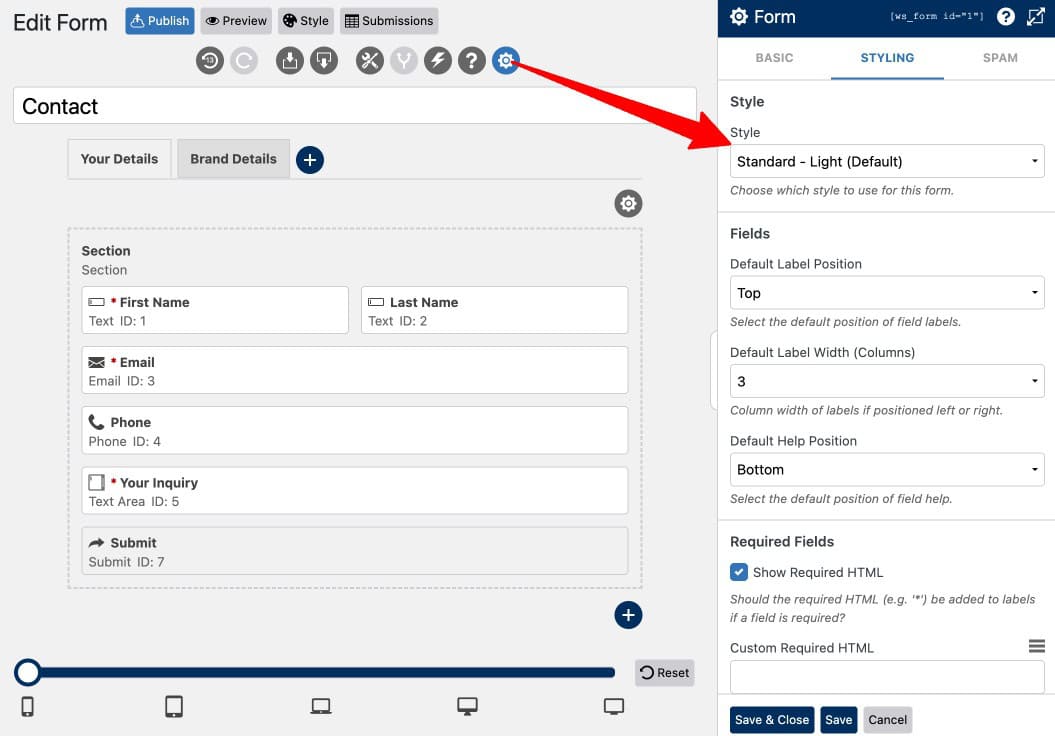Viewport: 1055px width, 736px height.
Task: Select the large screen breakpoint icon
Action: pos(614,706)
